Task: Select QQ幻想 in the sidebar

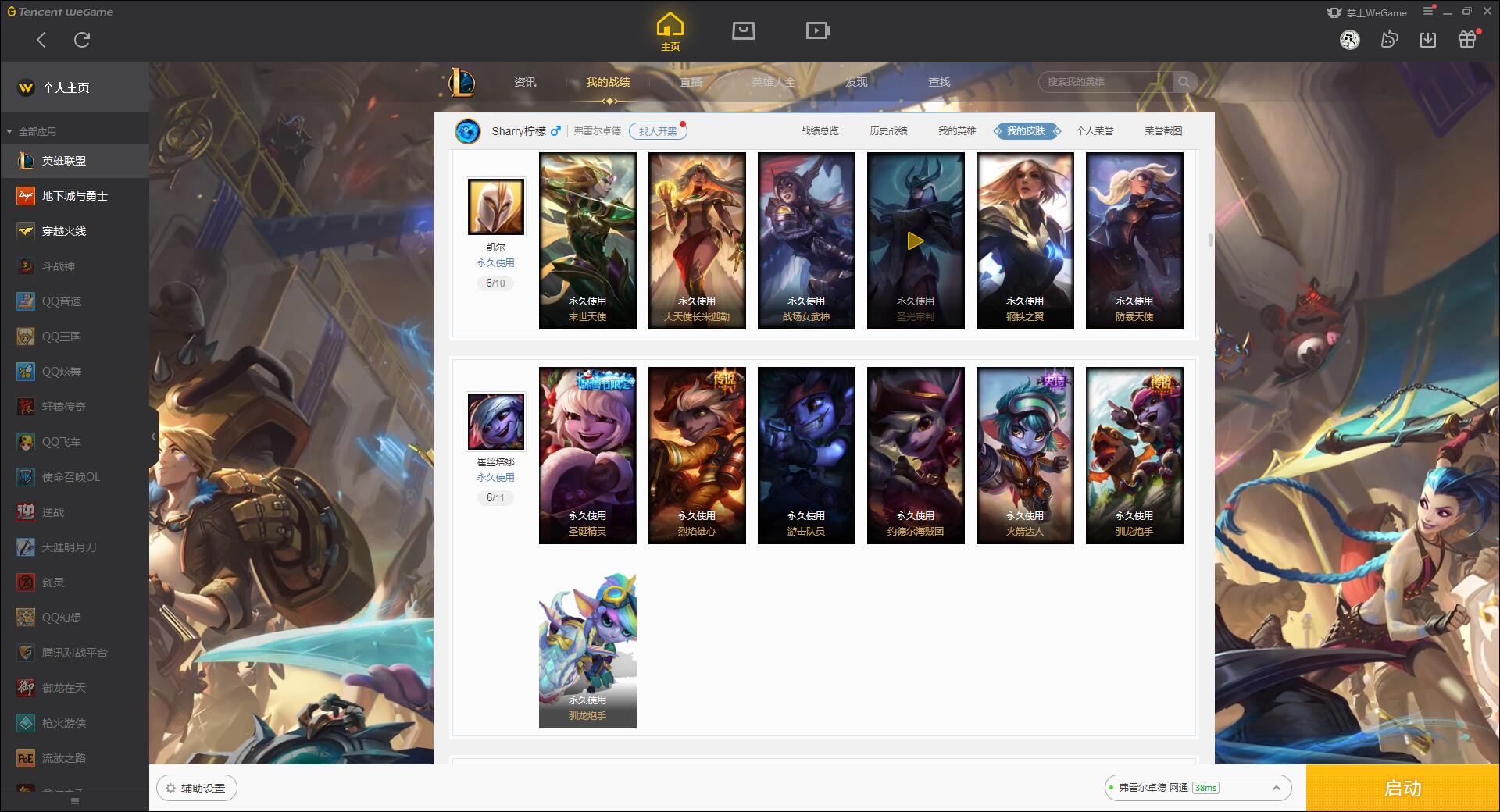Action: click(x=74, y=618)
